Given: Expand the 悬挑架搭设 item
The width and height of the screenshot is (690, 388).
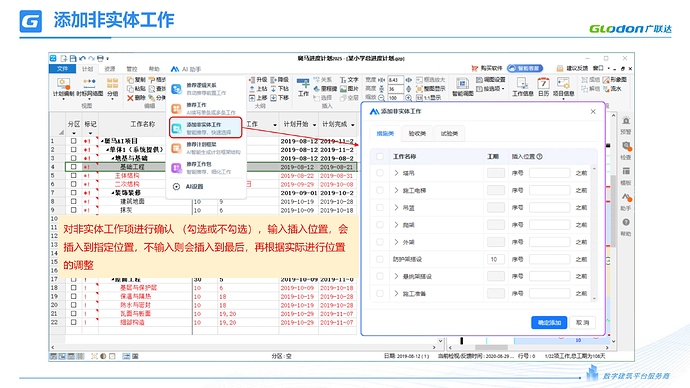Looking at the screenshot, I should [x=396, y=276].
